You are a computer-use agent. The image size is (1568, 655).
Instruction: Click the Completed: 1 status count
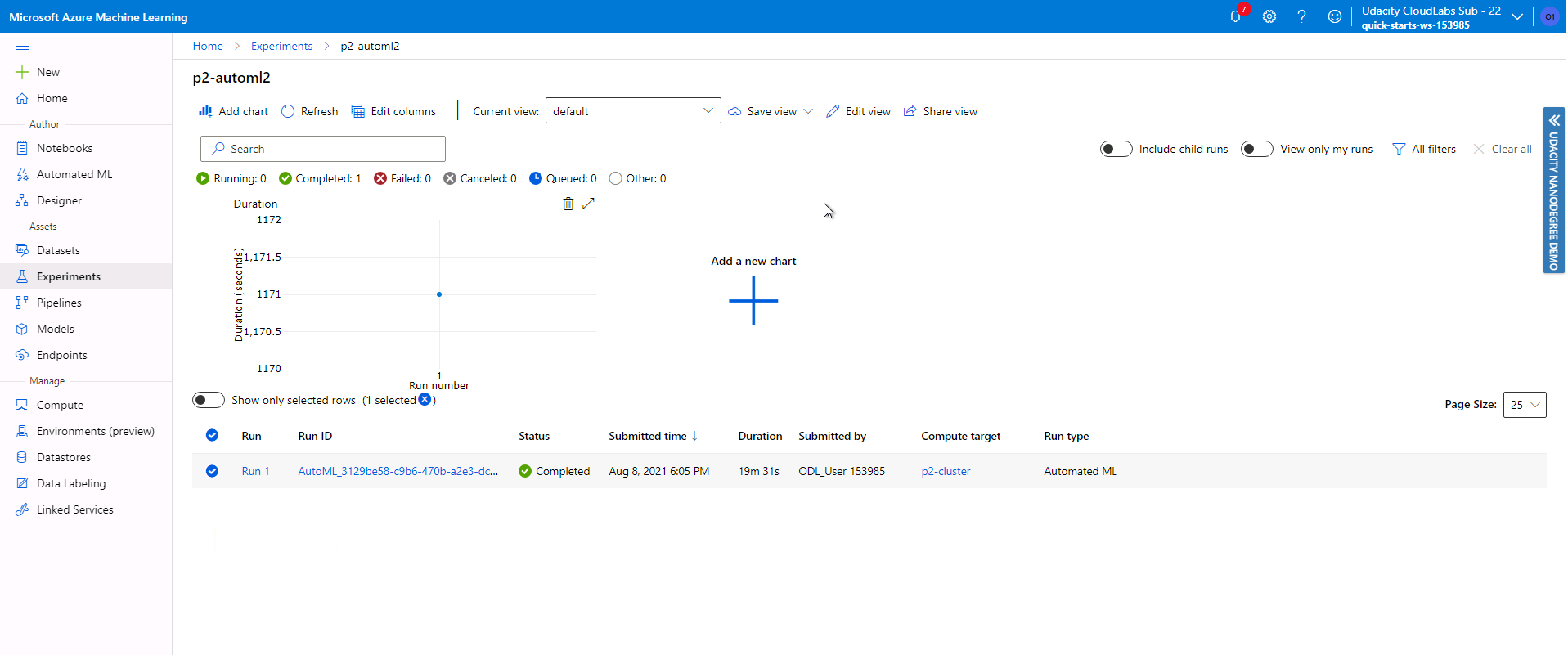[320, 178]
